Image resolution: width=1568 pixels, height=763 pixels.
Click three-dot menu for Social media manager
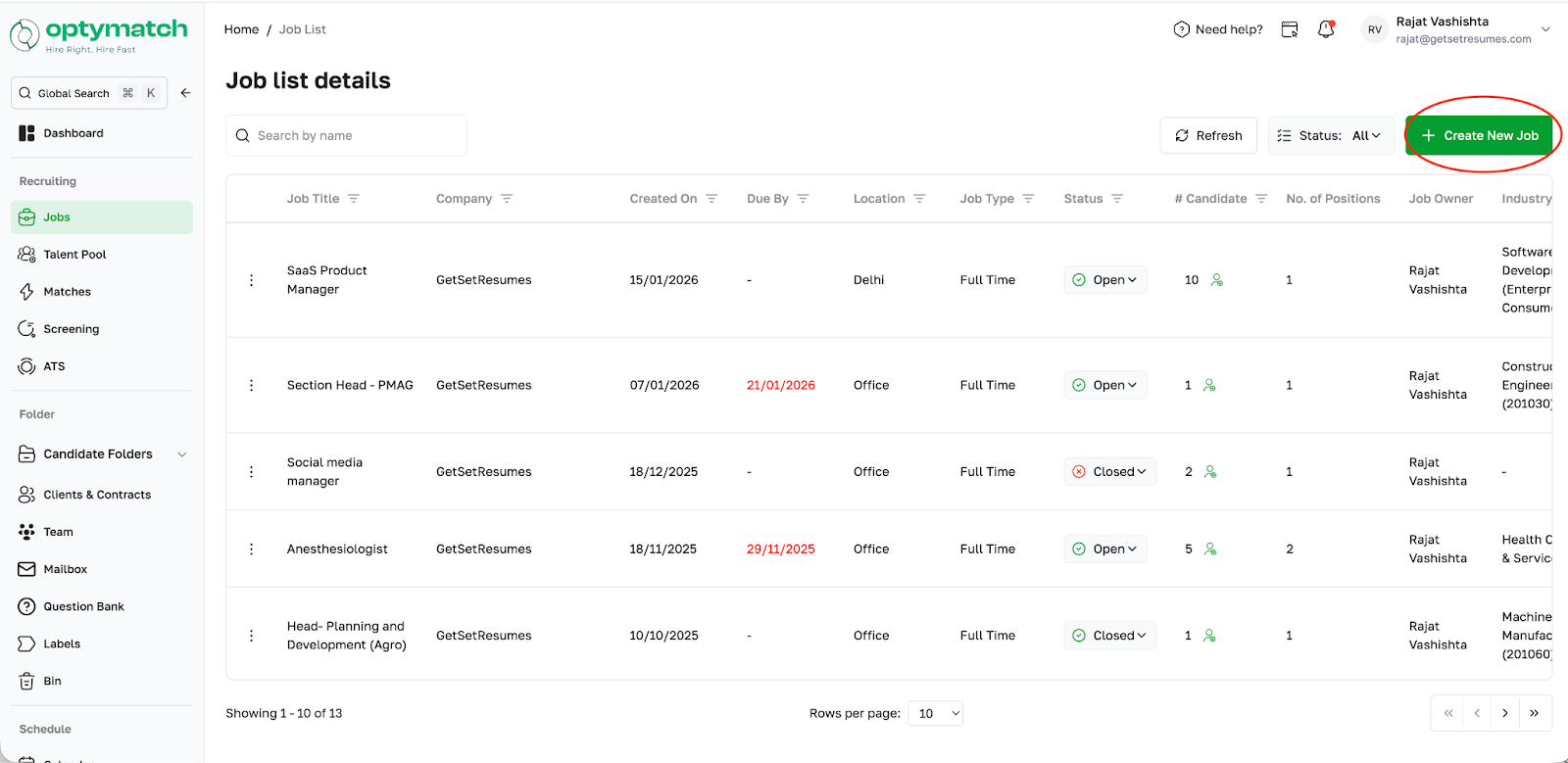251,472
